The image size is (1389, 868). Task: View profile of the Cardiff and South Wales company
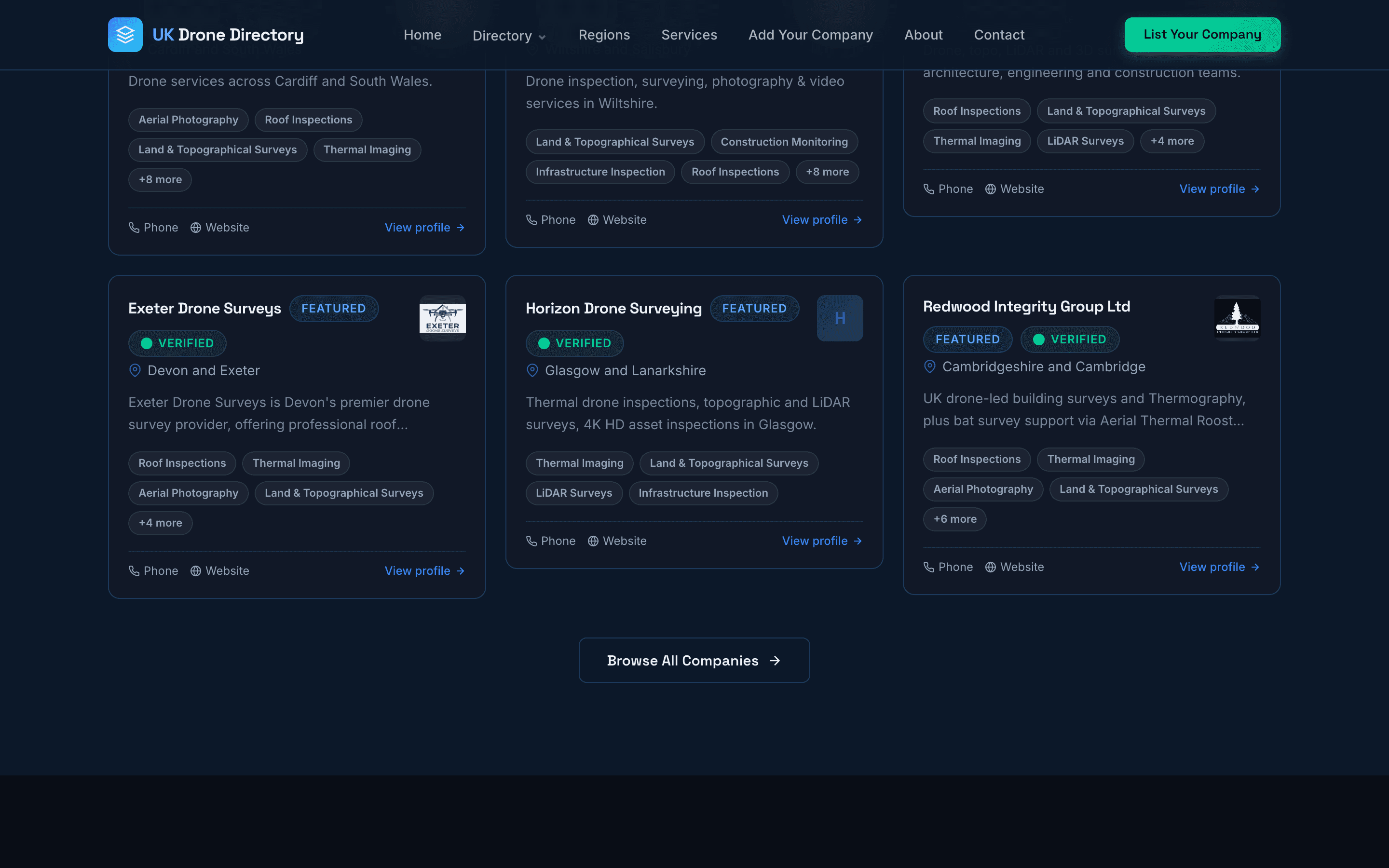point(425,227)
